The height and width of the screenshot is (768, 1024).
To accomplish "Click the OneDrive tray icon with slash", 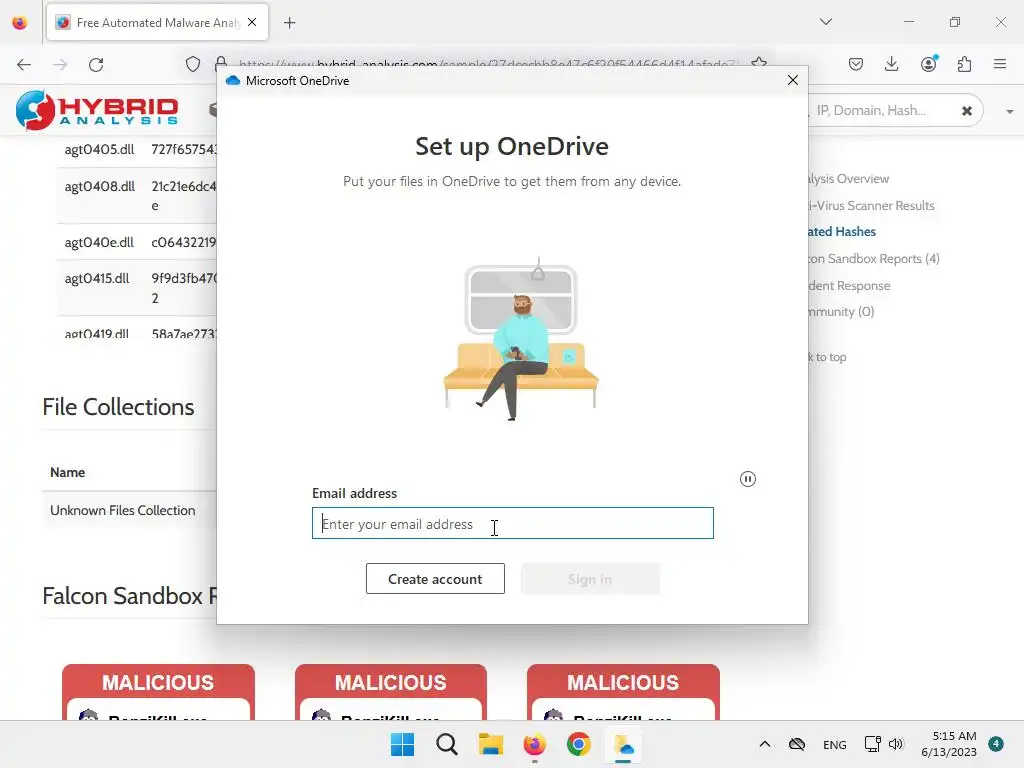I will click(x=797, y=744).
